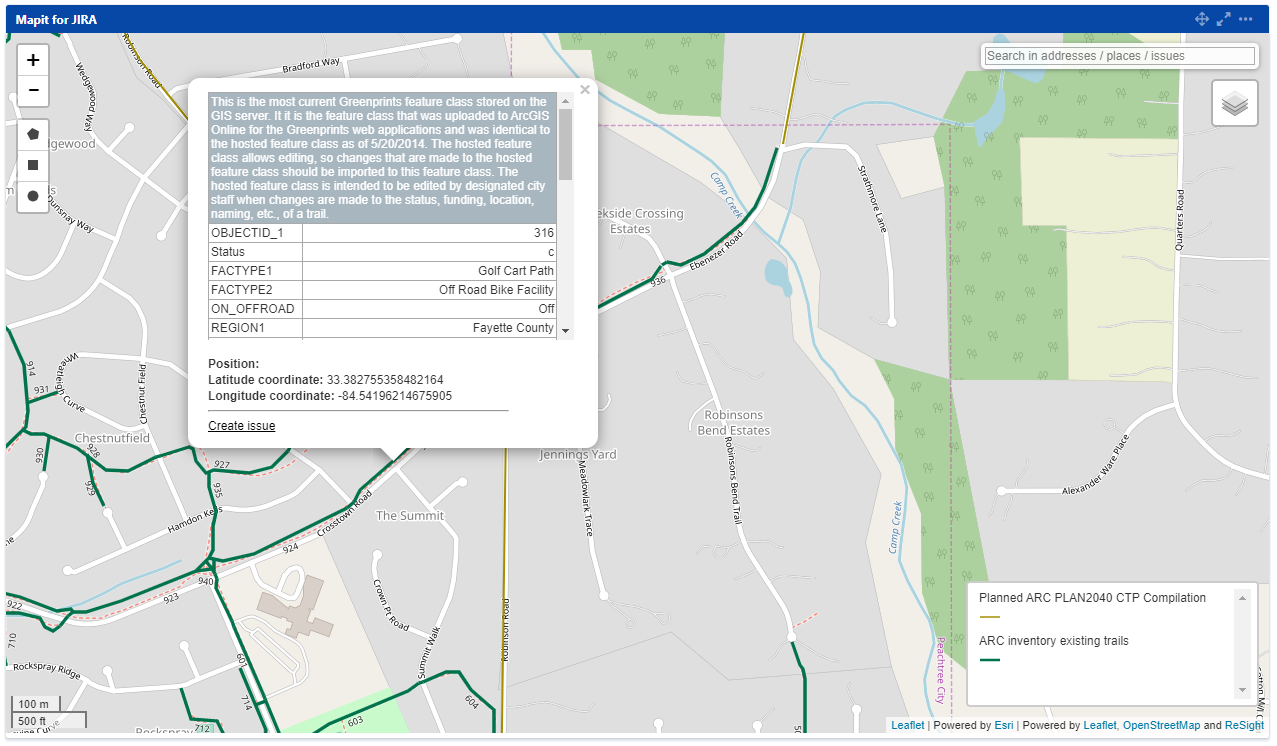The width and height of the screenshot is (1277, 746).
Task: Click the pan icon in the title bar
Action: (x=1201, y=18)
